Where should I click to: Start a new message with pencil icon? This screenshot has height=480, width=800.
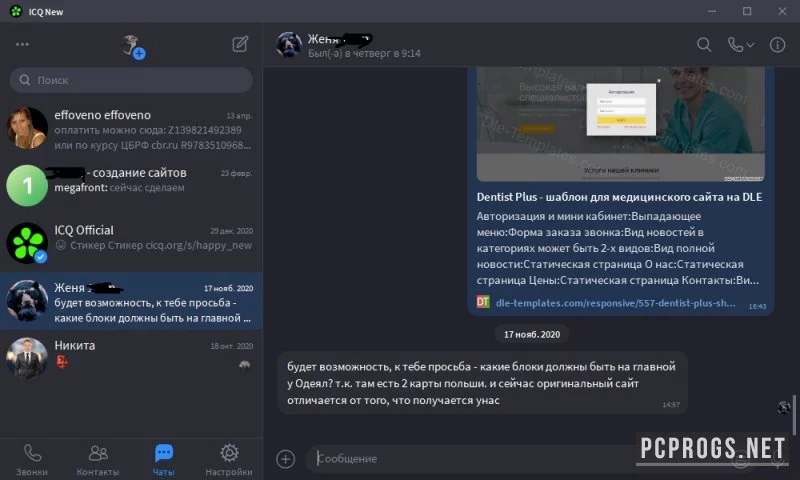(x=240, y=44)
